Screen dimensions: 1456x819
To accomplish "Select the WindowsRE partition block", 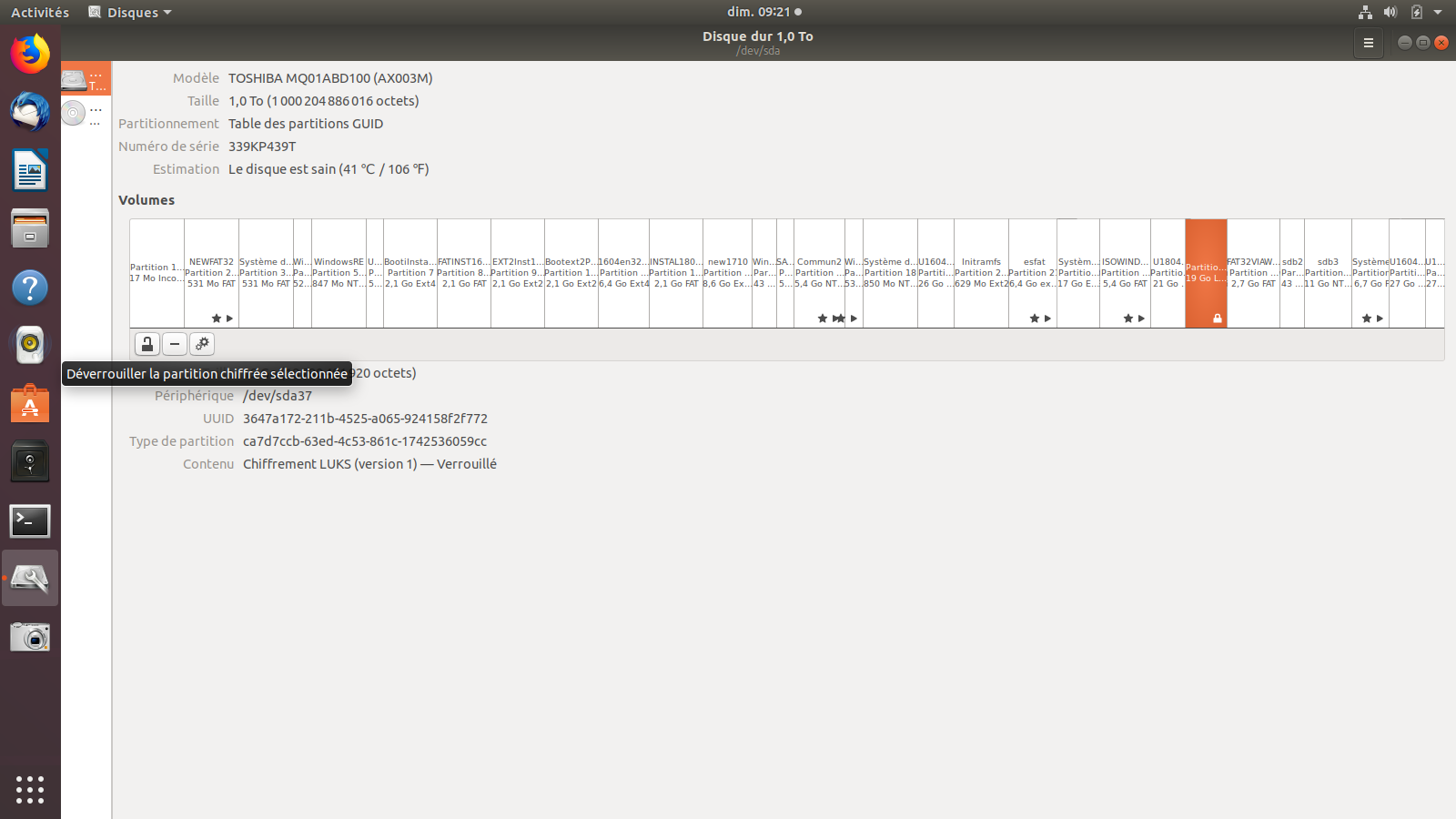I will click(x=339, y=273).
